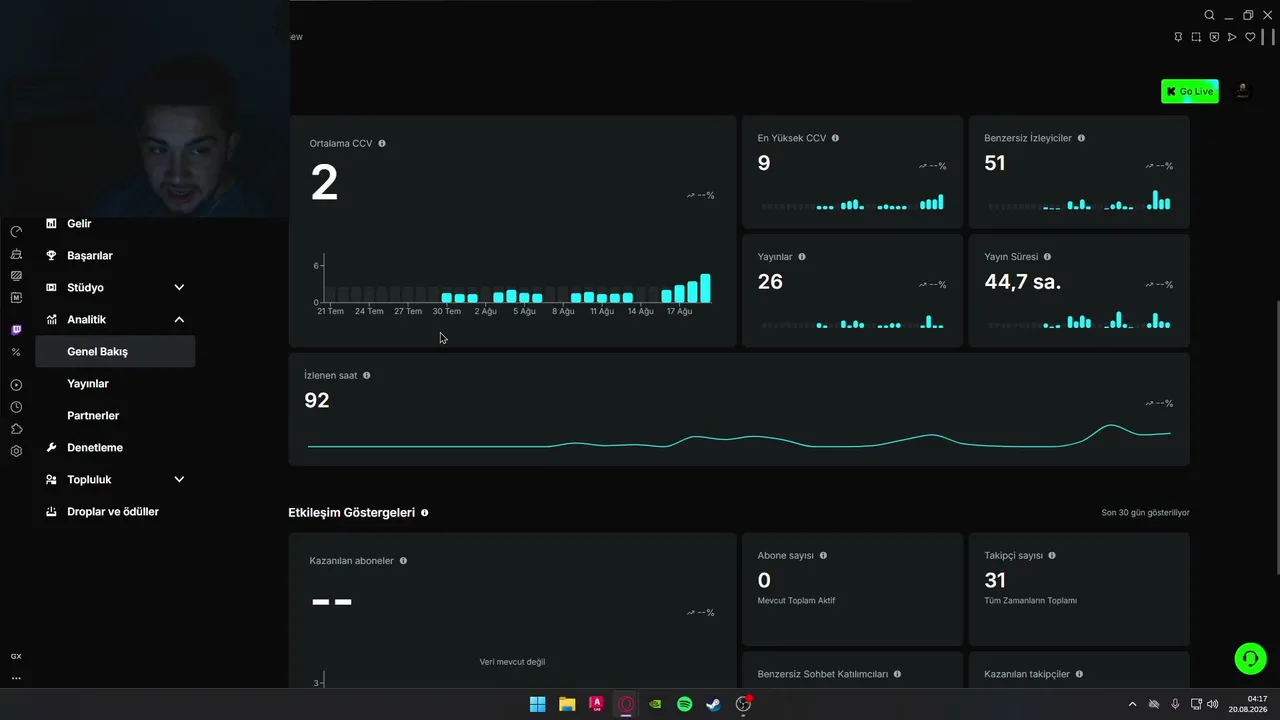Open the ad blocker shield icon

[1214, 37]
